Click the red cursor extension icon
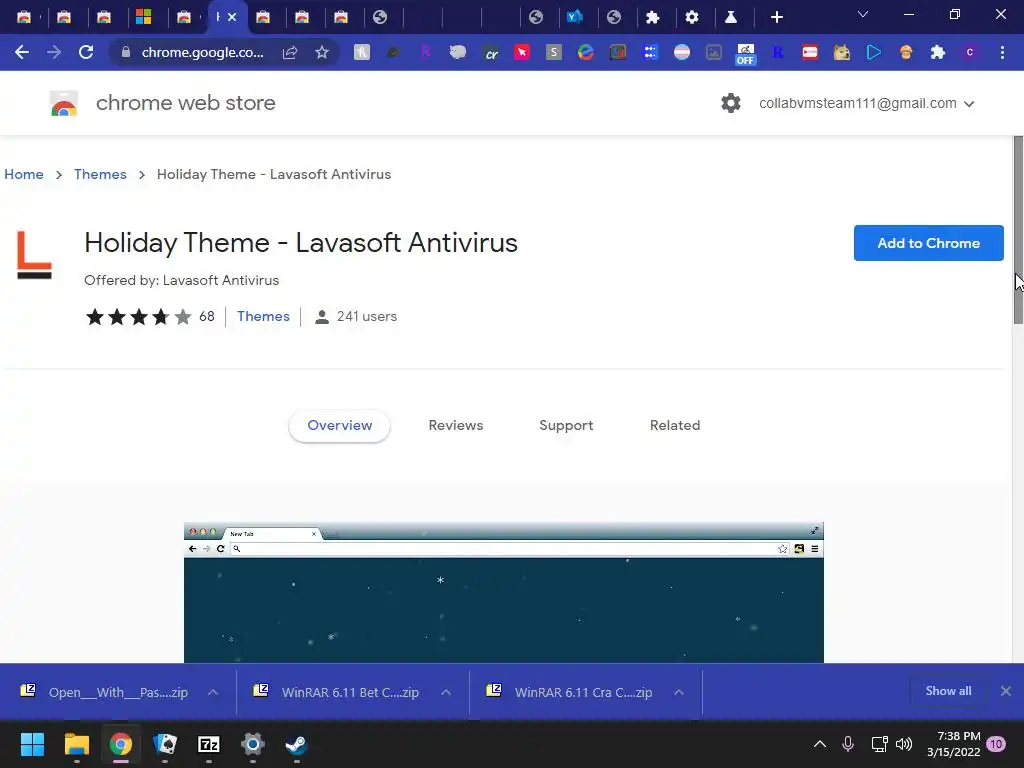This screenshot has width=1024, height=768. [x=522, y=52]
